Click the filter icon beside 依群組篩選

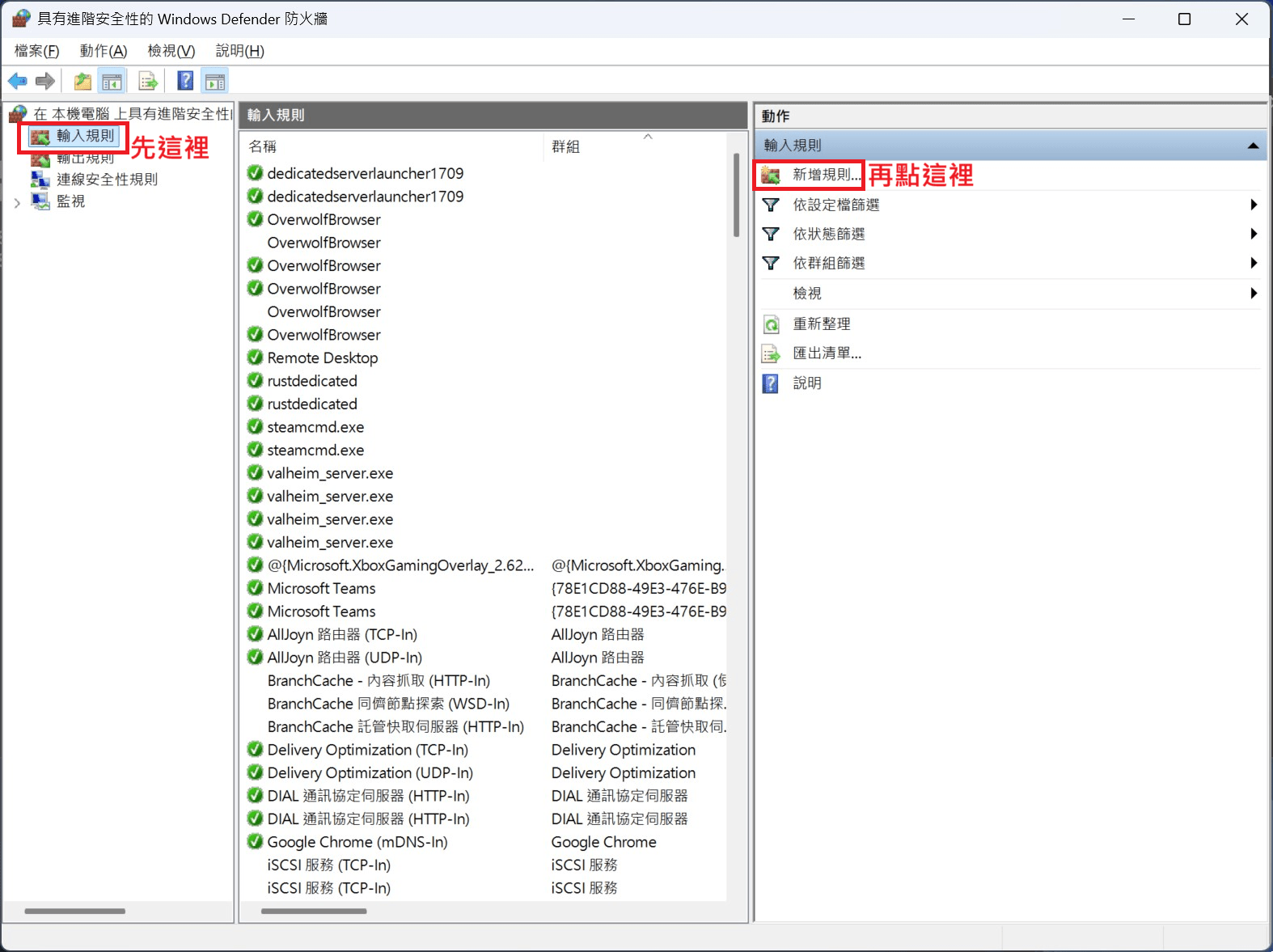click(771, 263)
